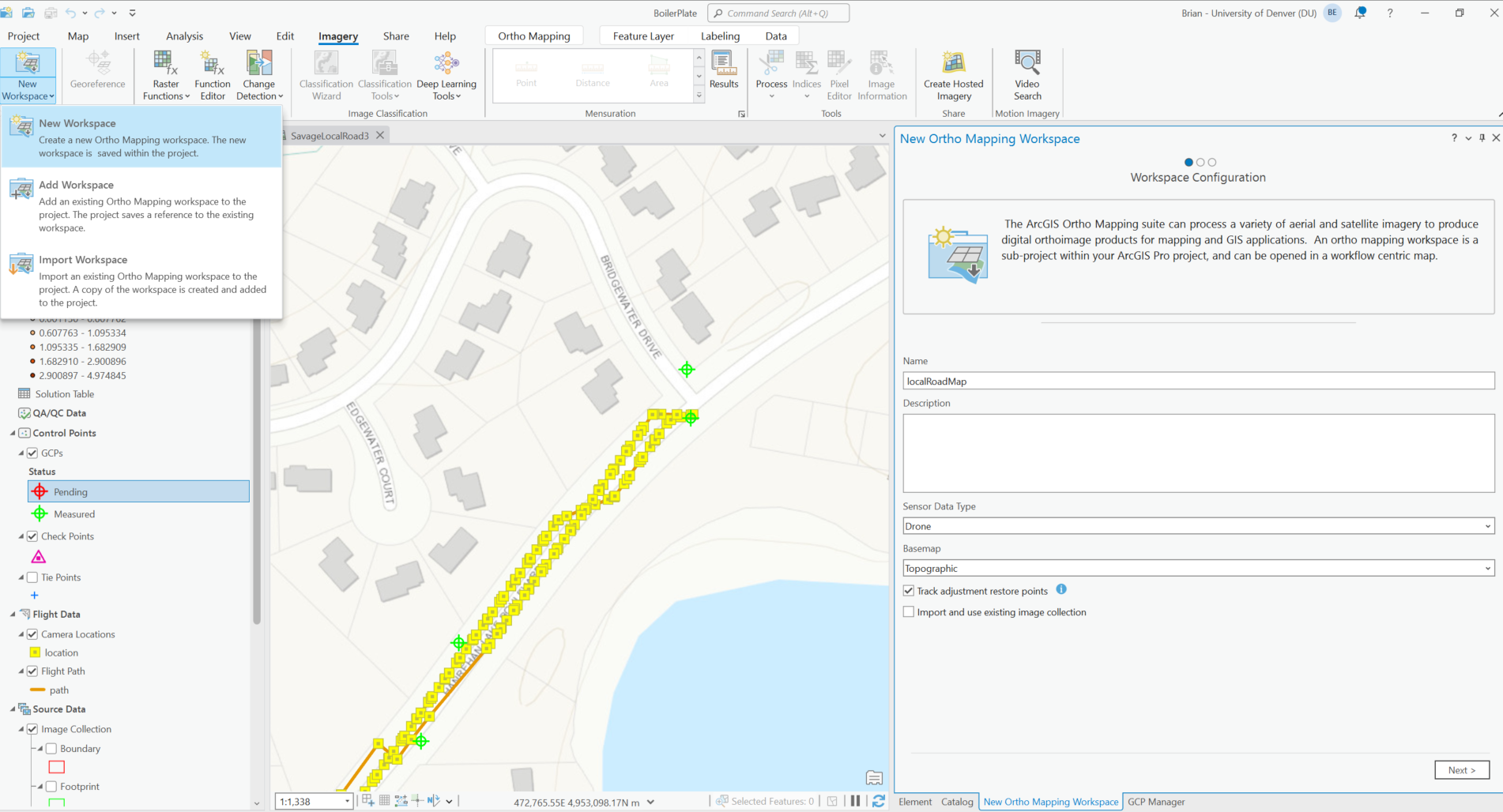Image resolution: width=1503 pixels, height=812 pixels.
Task: Toggle Image Collection checkbox
Action: (x=32, y=729)
